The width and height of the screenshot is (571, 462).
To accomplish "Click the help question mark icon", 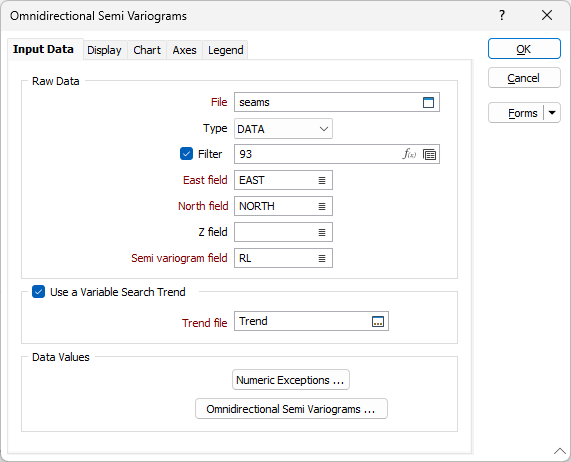I will tap(502, 15).
